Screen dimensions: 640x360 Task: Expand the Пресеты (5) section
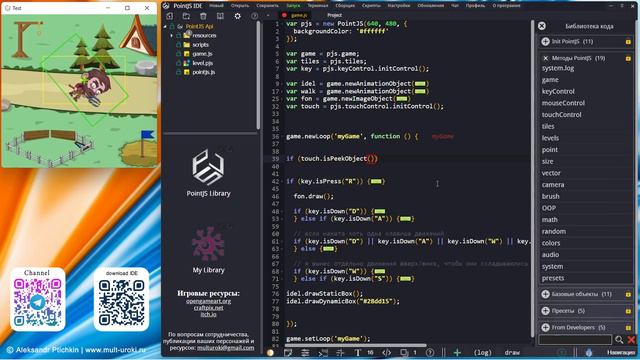pos(545,311)
